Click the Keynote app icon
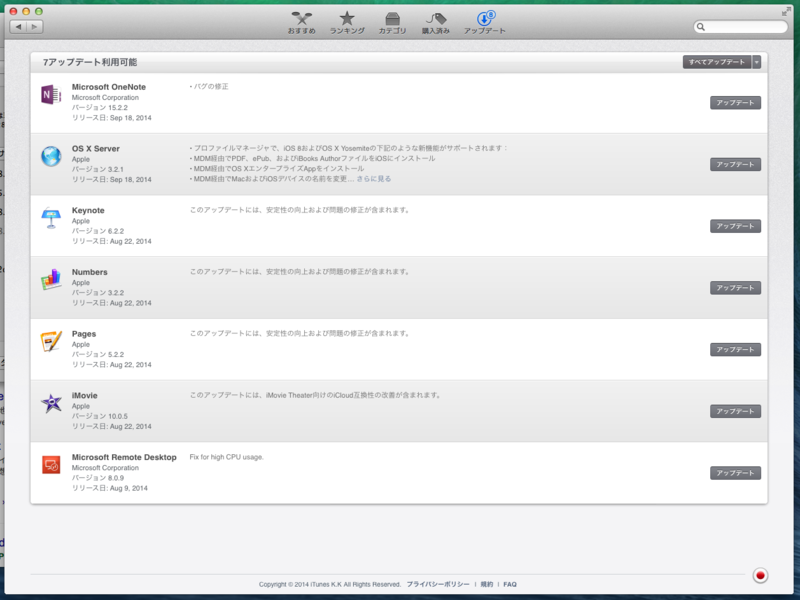 pos(51,218)
